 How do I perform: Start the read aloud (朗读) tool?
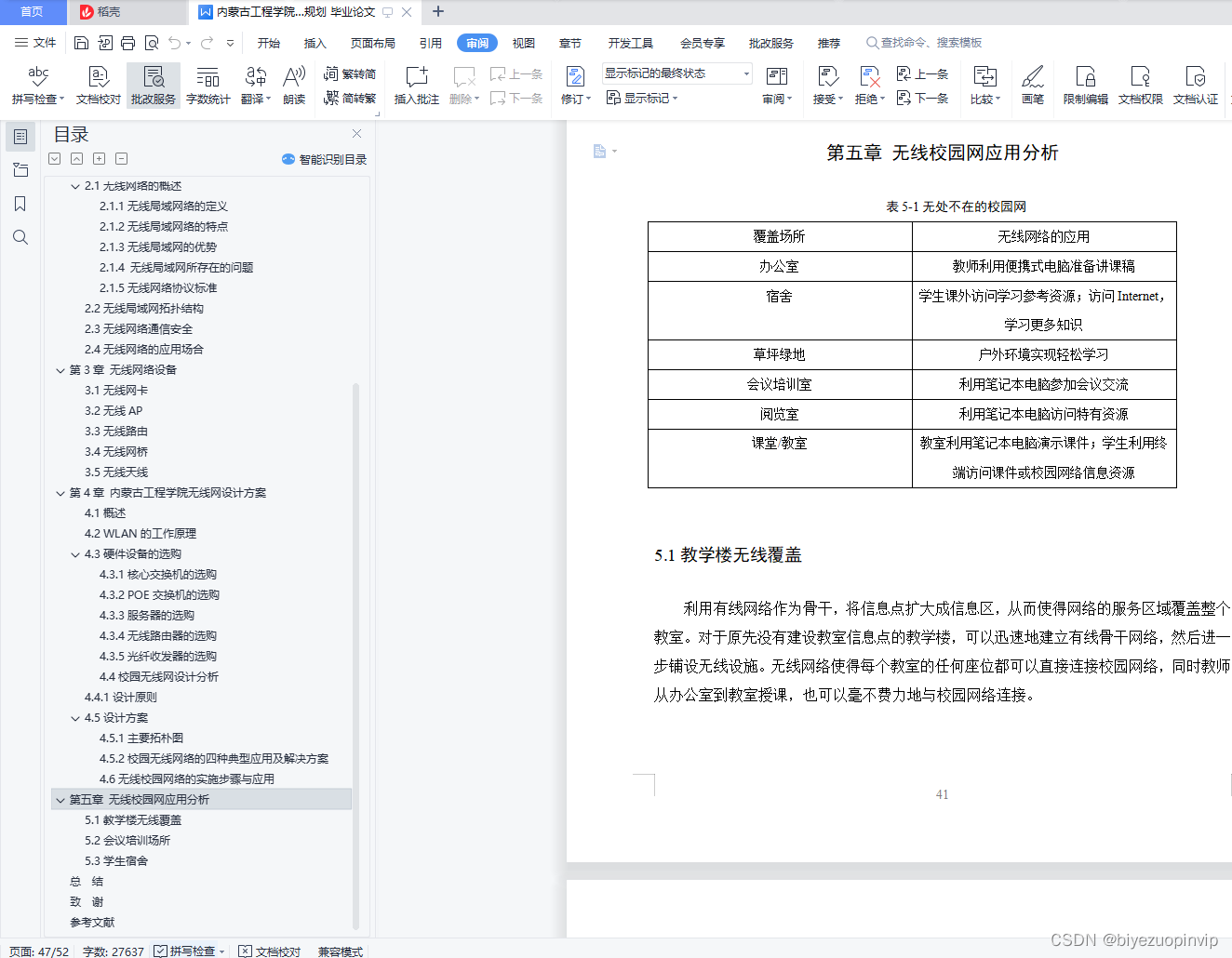click(294, 86)
